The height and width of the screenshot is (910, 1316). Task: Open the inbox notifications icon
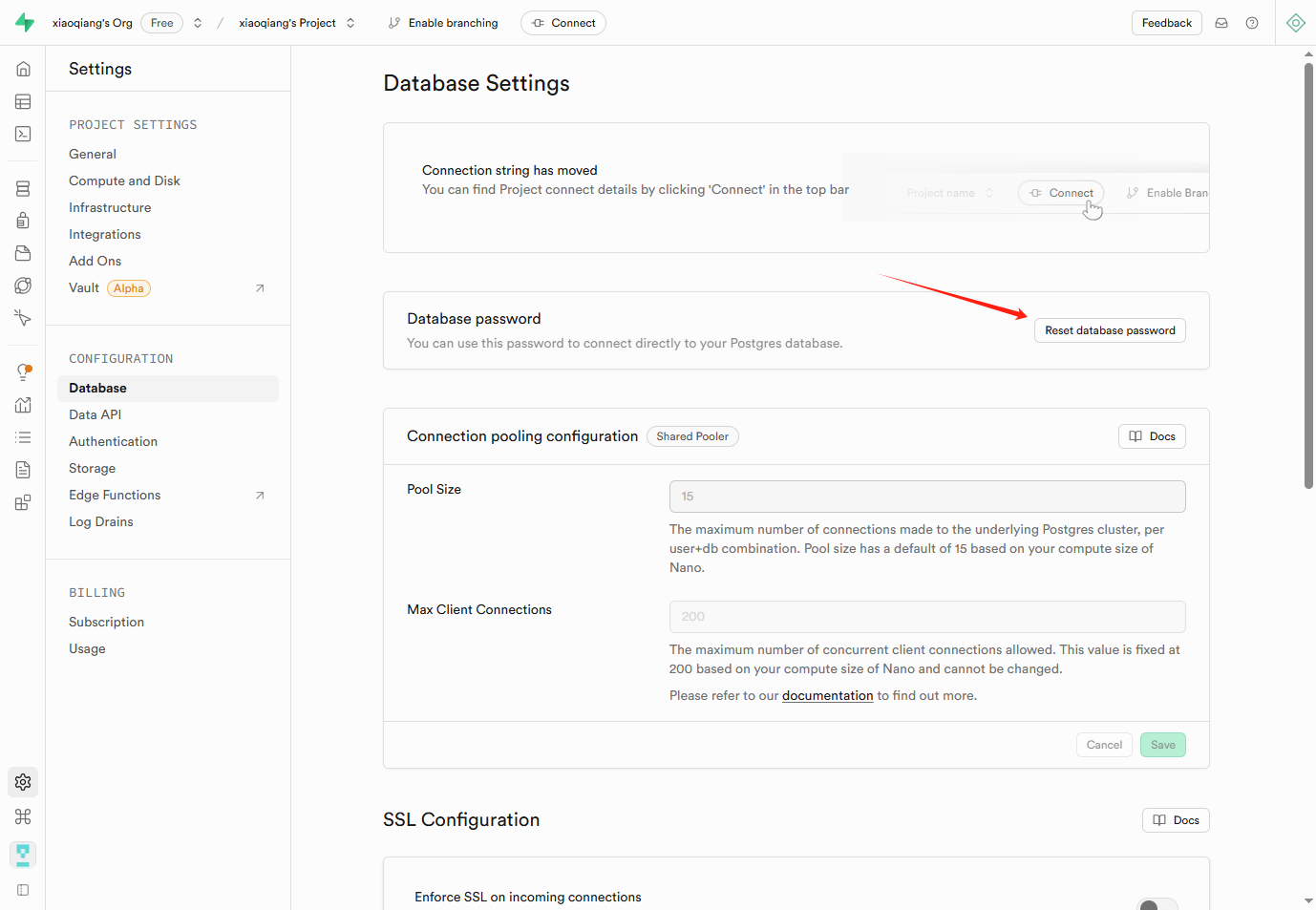(1221, 23)
